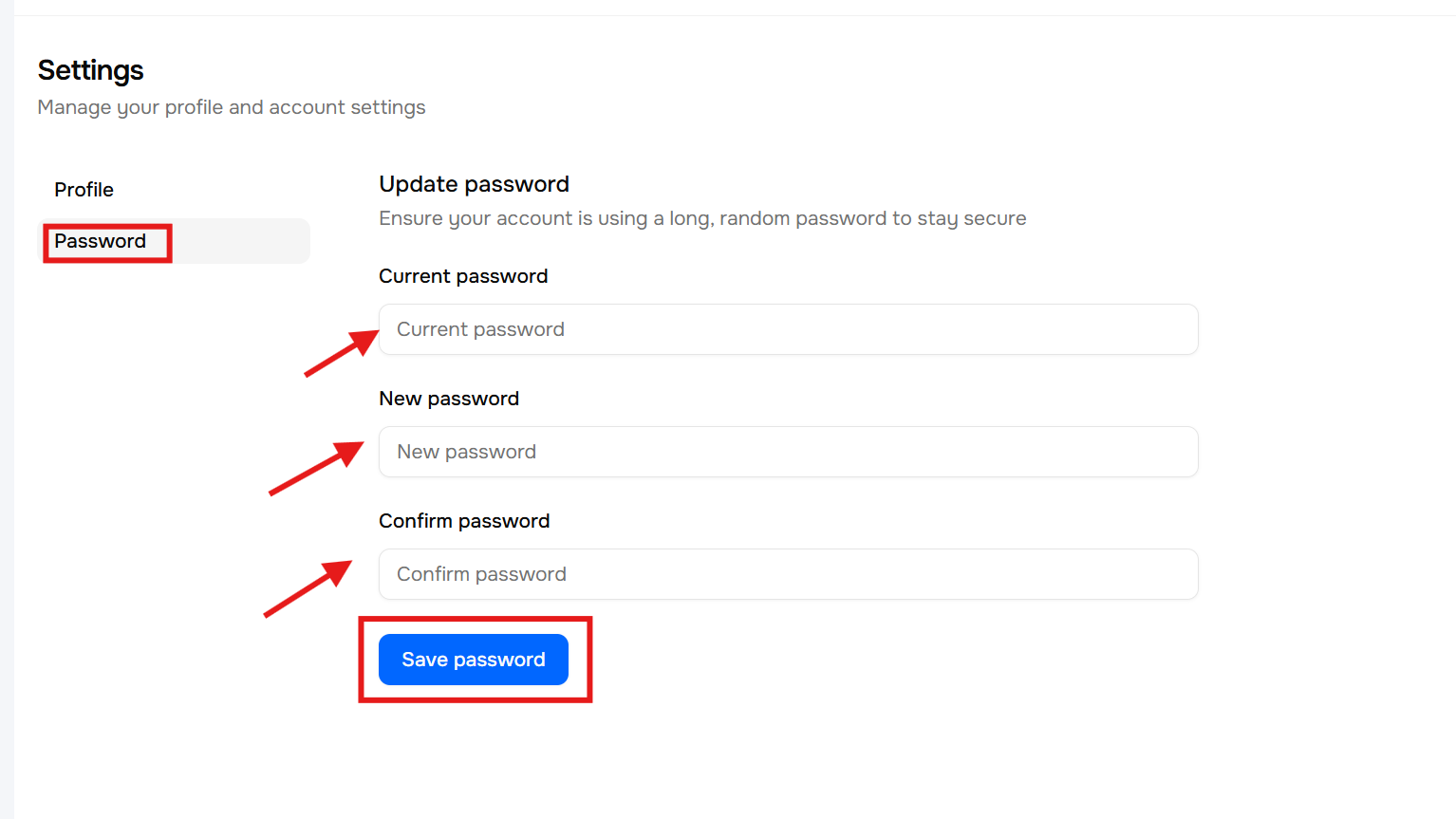Click the "Manage your profile and account settings" subtitle

(x=232, y=107)
